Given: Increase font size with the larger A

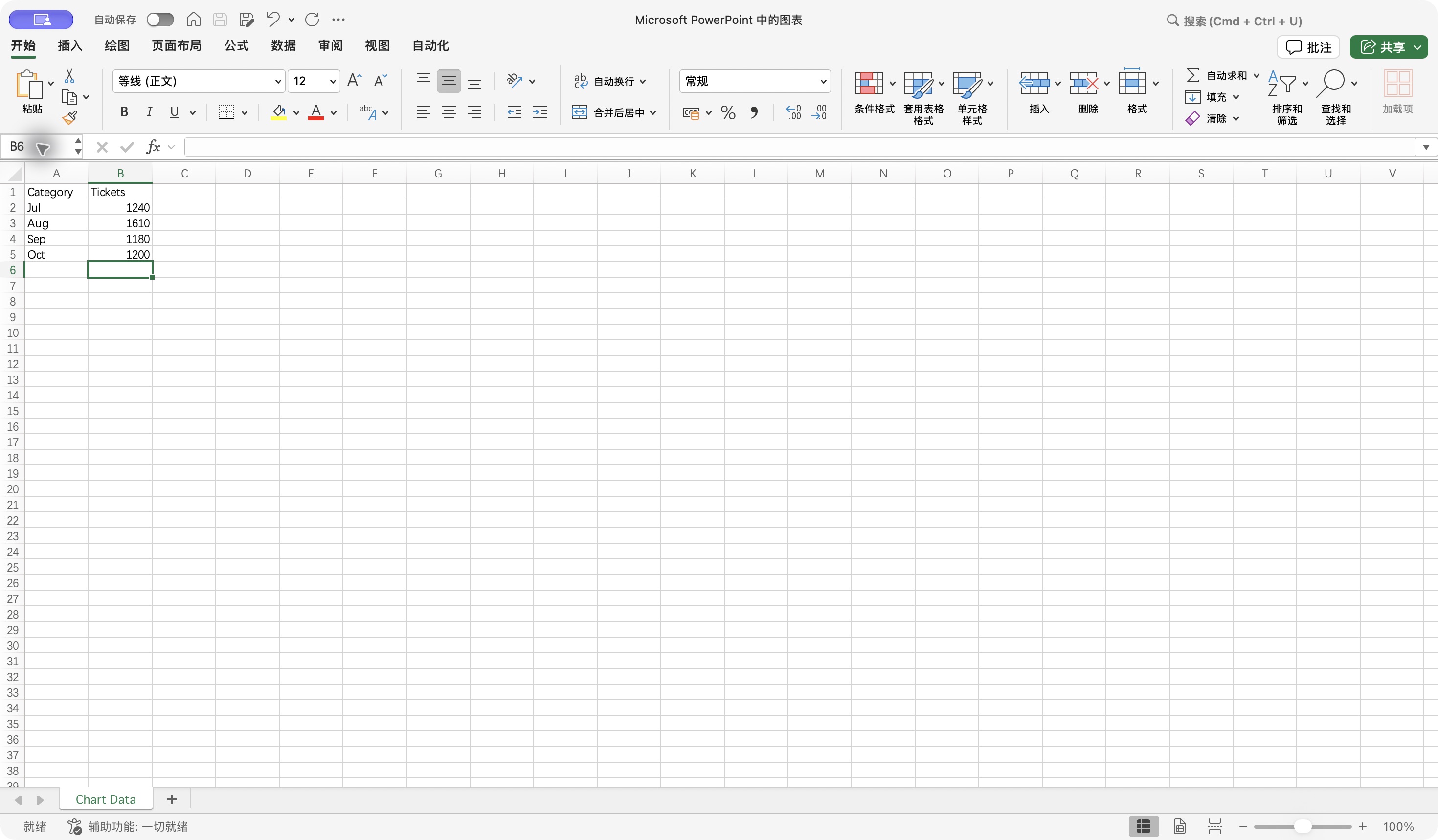Looking at the screenshot, I should tap(354, 80).
